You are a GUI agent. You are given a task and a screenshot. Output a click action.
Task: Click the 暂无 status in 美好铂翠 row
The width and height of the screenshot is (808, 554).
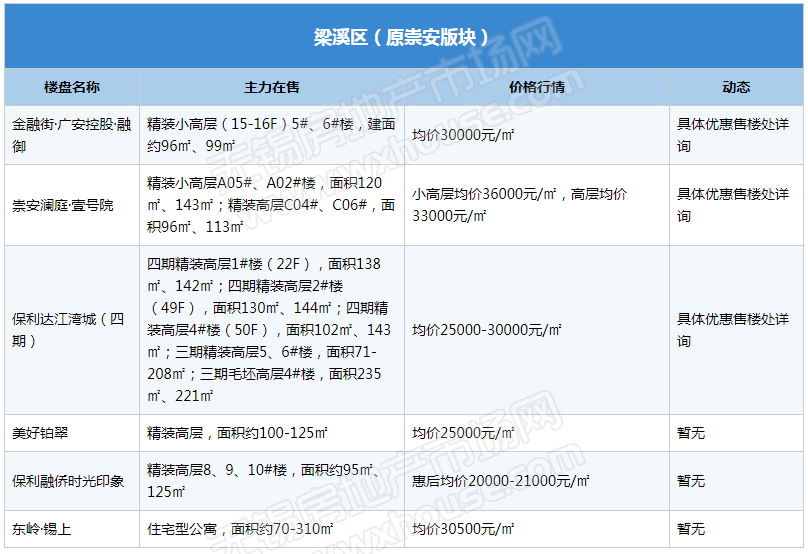pyautogui.click(x=691, y=433)
